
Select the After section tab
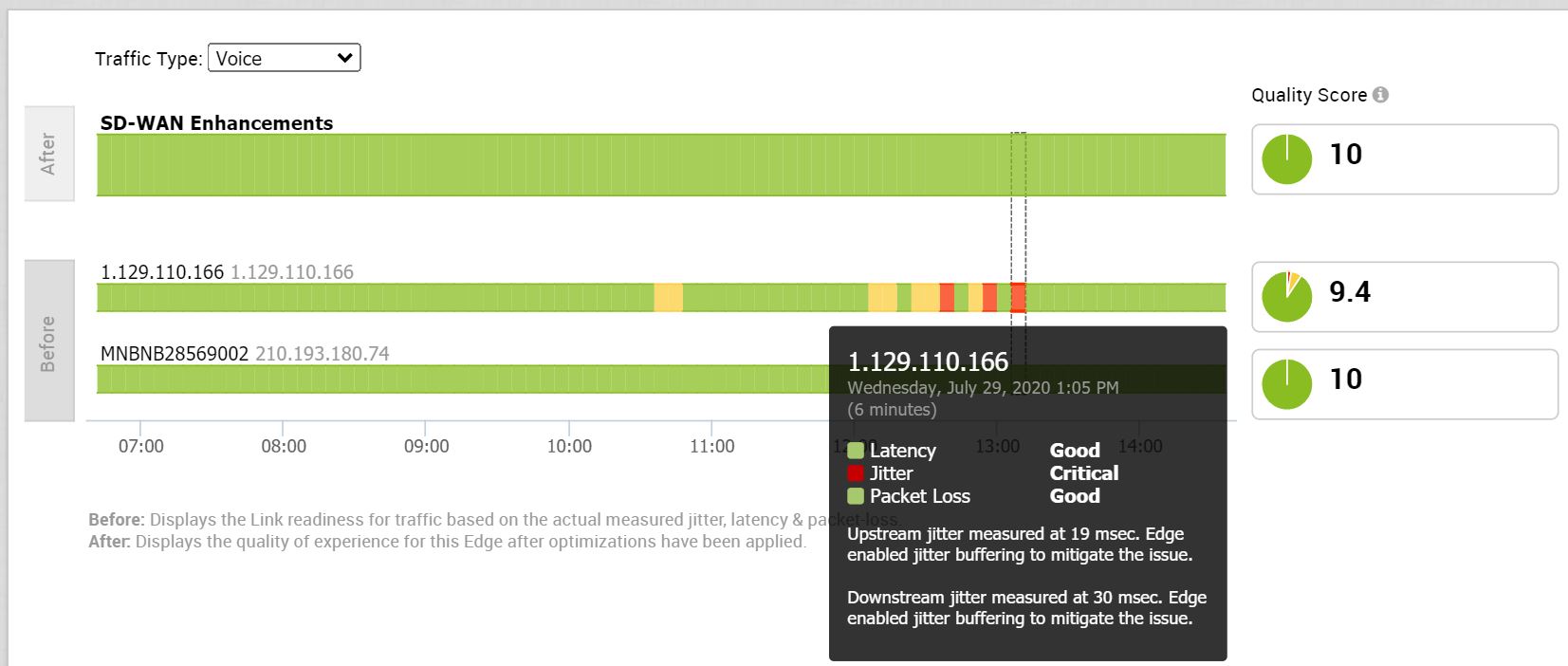point(48,154)
